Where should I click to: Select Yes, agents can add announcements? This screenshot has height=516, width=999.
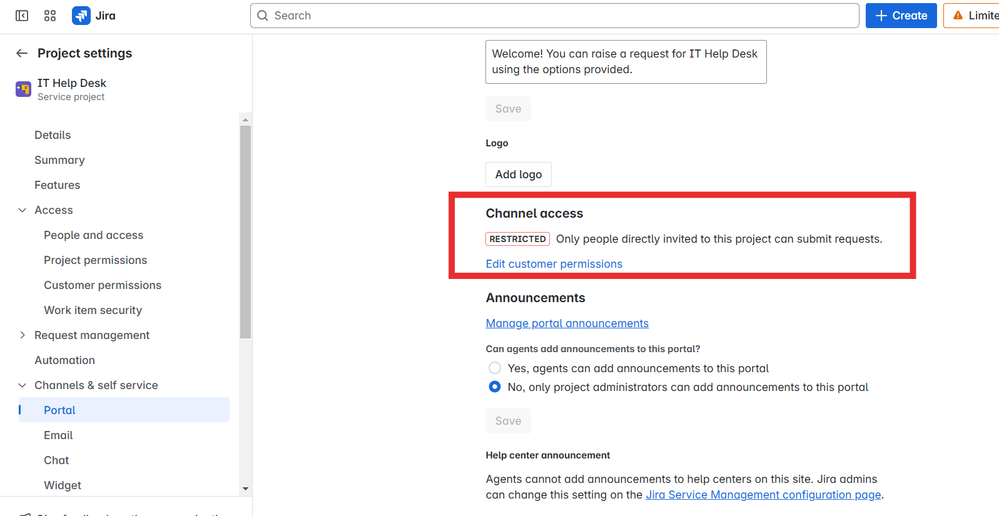pyautogui.click(x=494, y=368)
